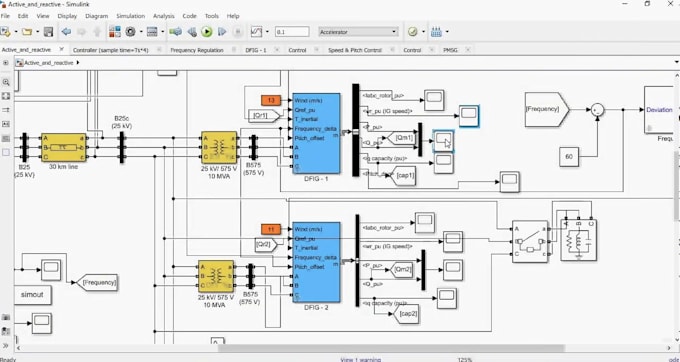Click the Step Forward icon
The width and height of the screenshot is (680, 362).
click(222, 32)
